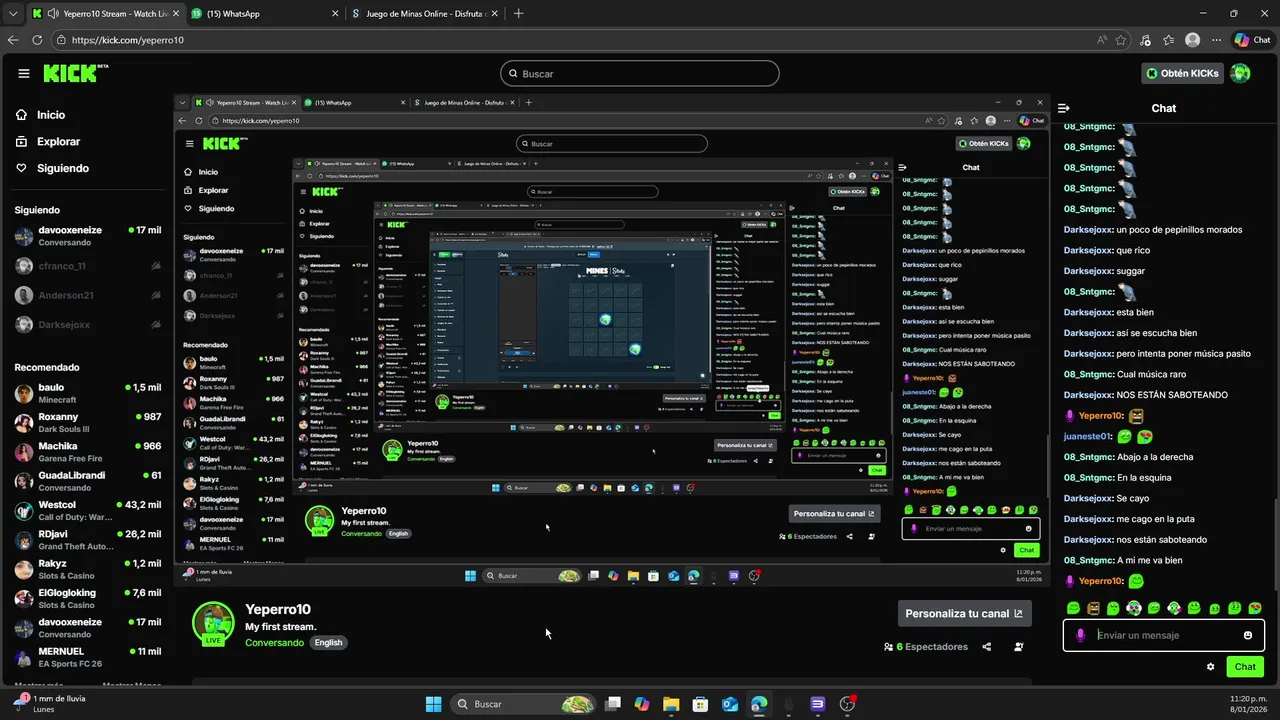
Task: Click the green Chat send button
Action: [x=1245, y=667]
